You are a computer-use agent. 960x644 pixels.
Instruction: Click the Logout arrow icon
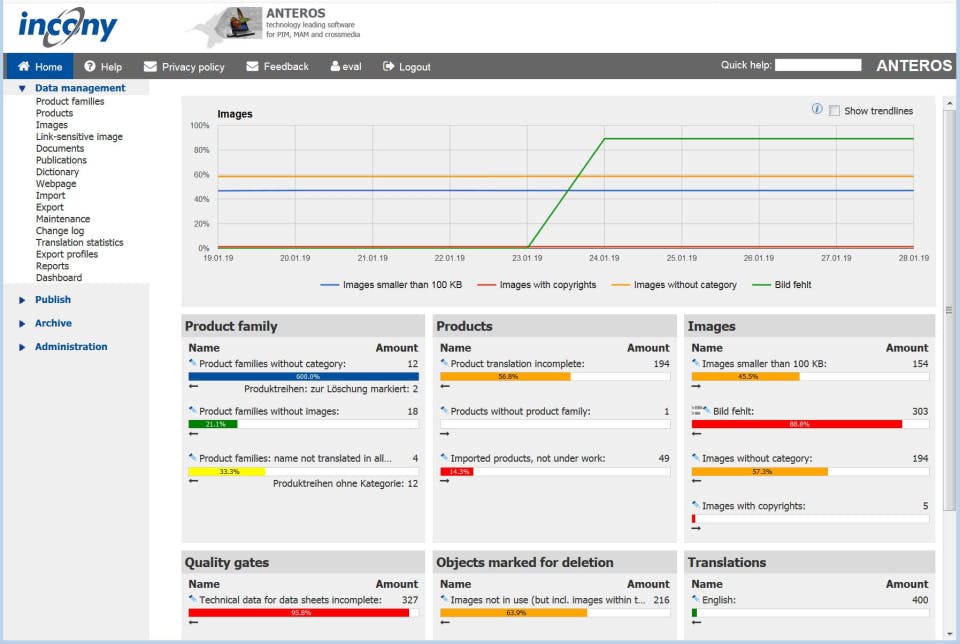point(388,66)
